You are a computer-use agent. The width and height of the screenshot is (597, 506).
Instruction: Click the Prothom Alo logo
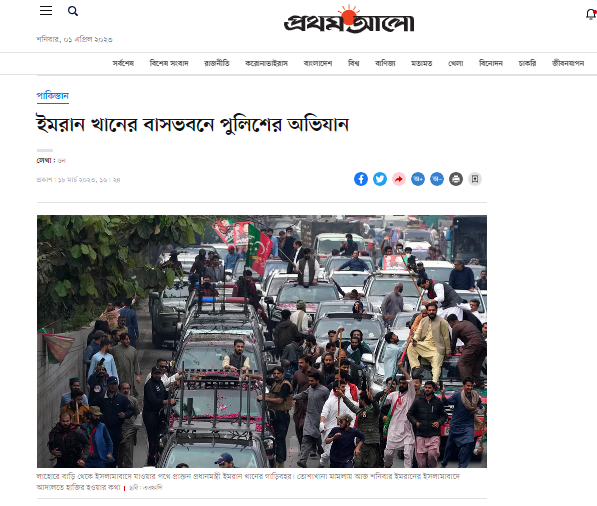pos(349,20)
